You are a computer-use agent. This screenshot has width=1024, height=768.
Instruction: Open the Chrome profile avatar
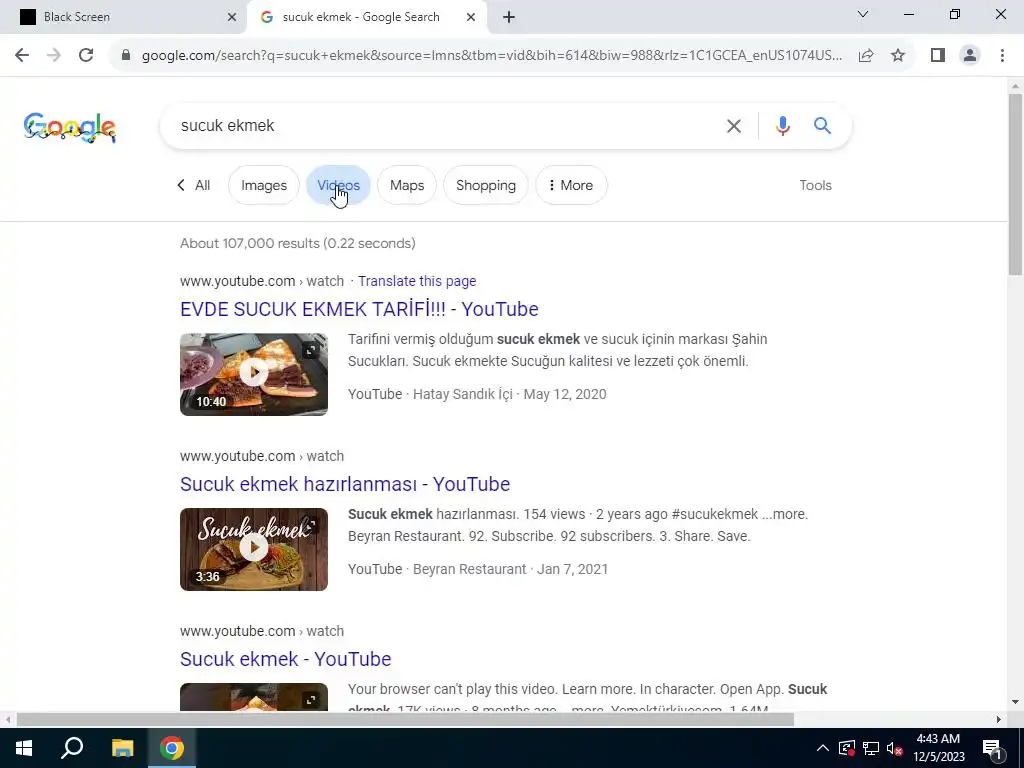click(970, 55)
